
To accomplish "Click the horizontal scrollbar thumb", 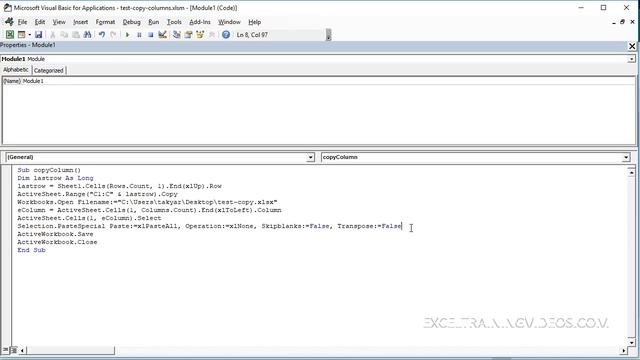I will (x=71, y=350).
